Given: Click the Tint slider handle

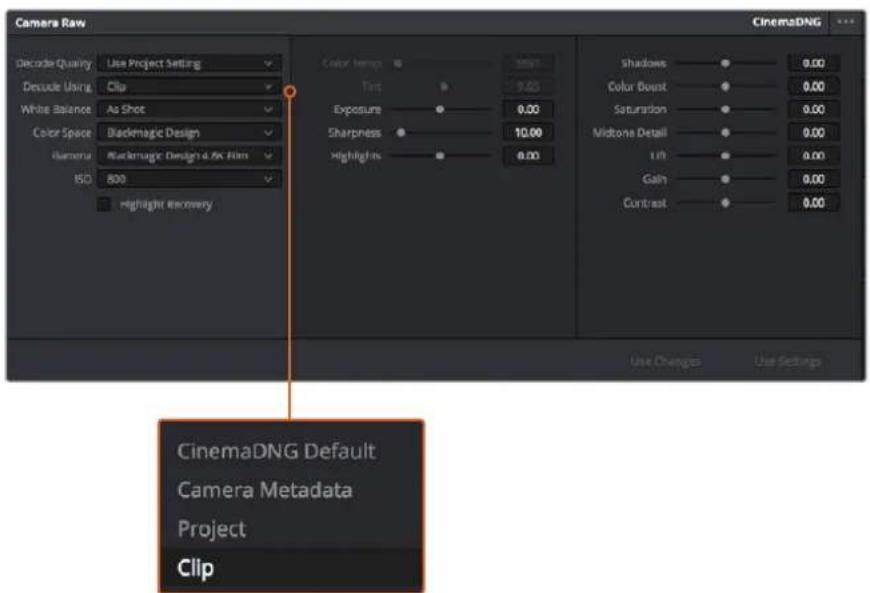Looking at the screenshot, I should tap(444, 87).
